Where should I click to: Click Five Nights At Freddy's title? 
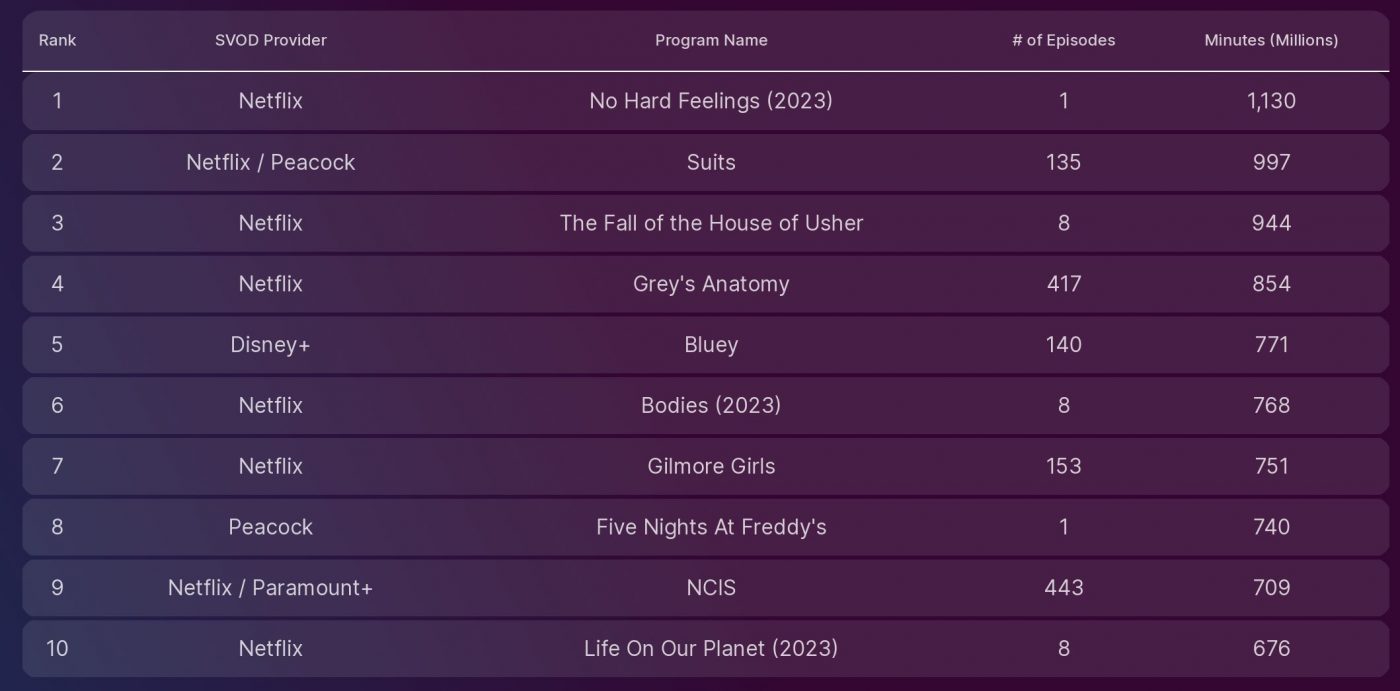tap(711, 527)
